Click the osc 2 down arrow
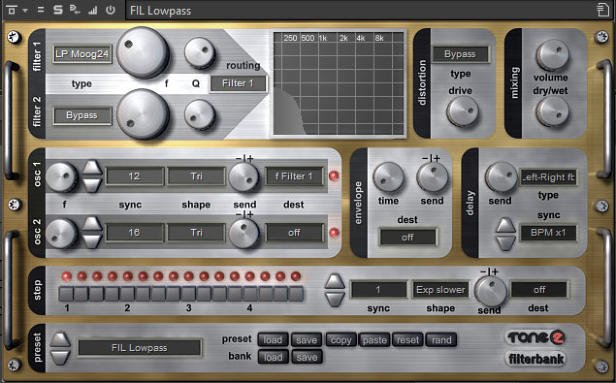The height and width of the screenshot is (383, 616). point(92,241)
